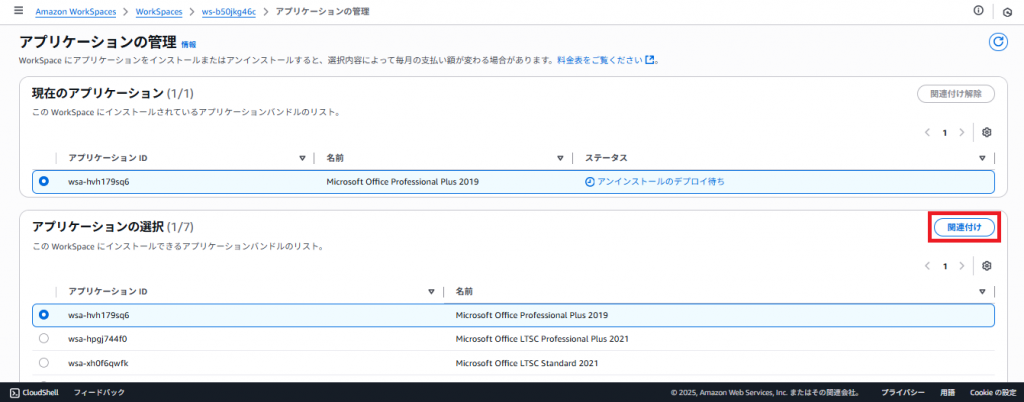Sort application selection list by 名前 column

982,291
